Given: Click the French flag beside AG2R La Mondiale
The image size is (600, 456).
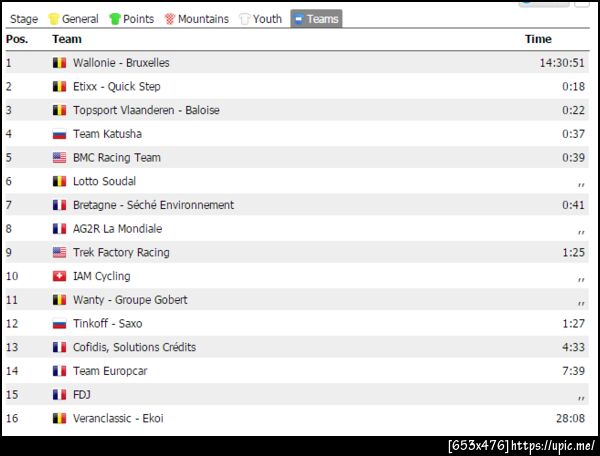Looking at the screenshot, I should pos(59,229).
